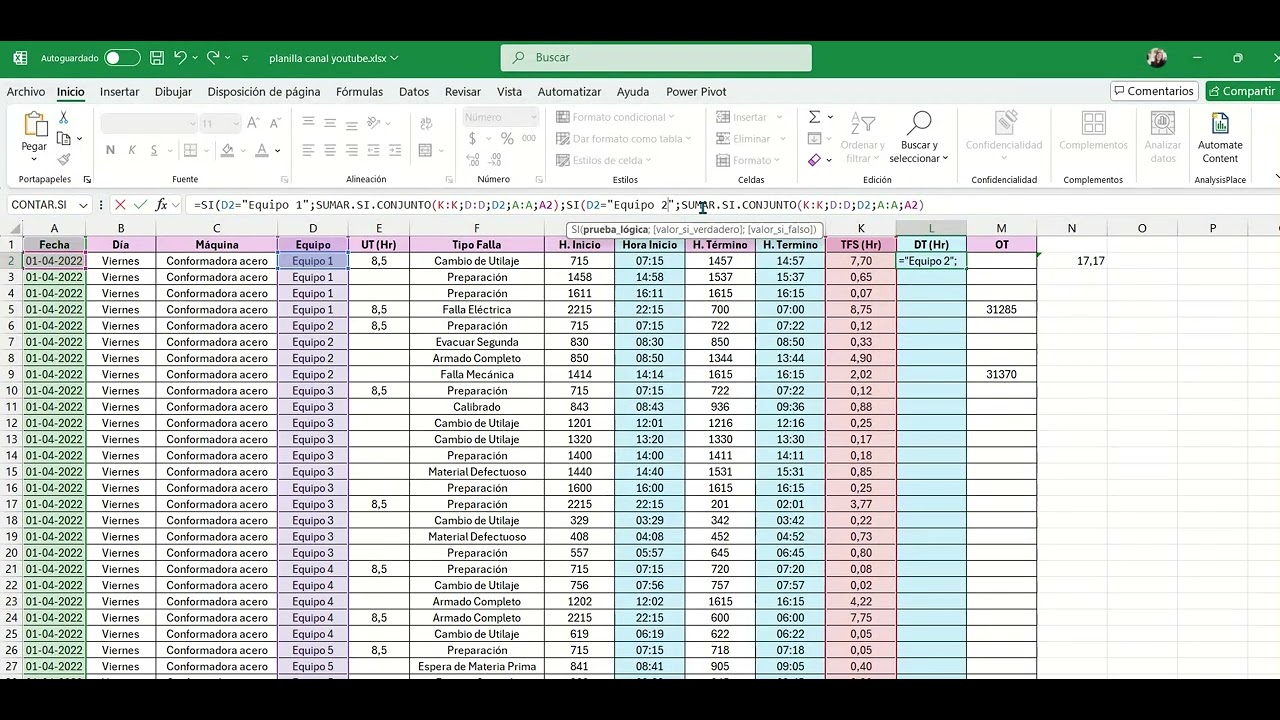Select cell N2 showing 17,17
The image size is (1280, 720).
(x=1071, y=261)
